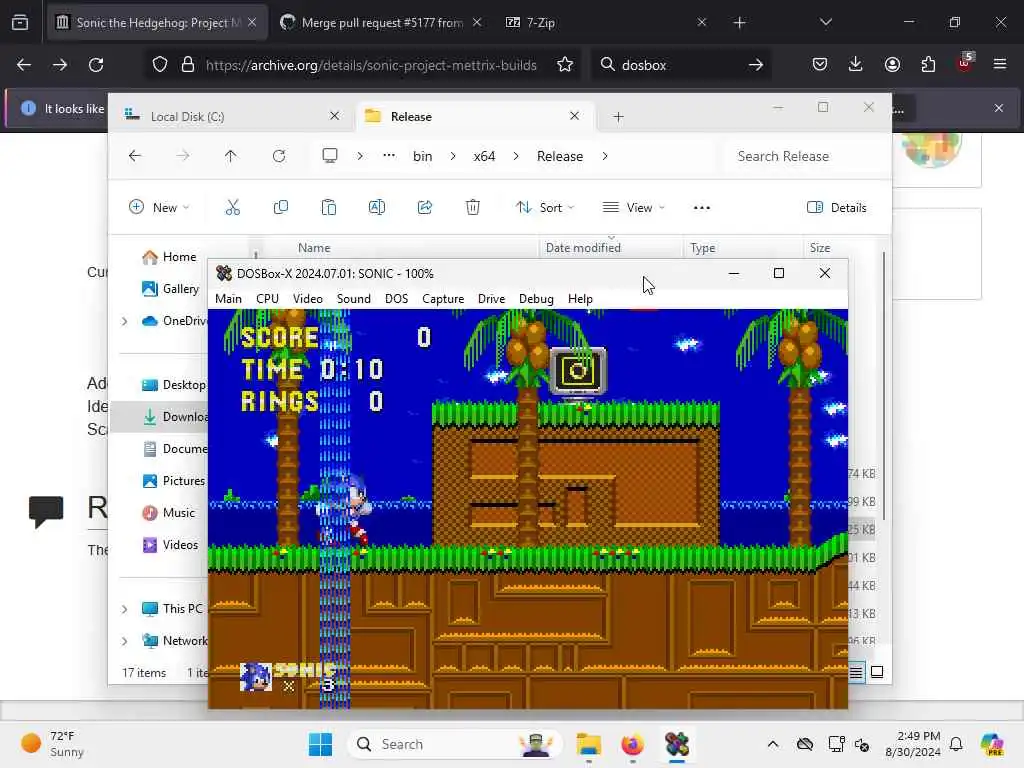Open DOSBox-X Drive menu
Screen dimensions: 1024x768
tap(491, 298)
